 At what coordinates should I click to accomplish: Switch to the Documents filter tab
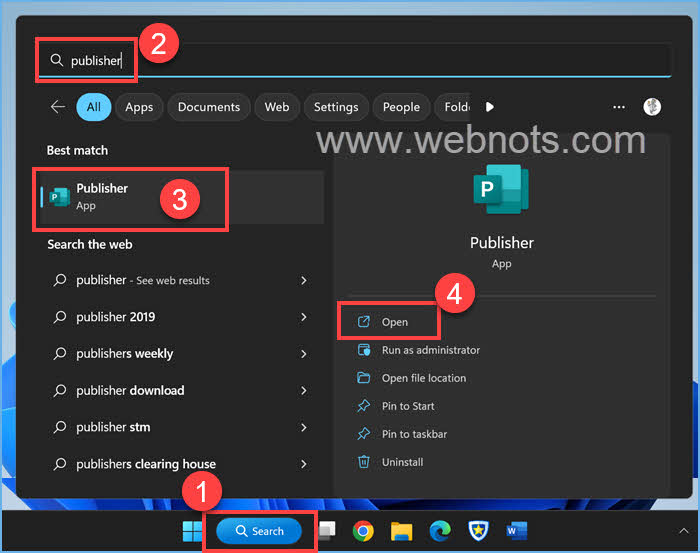coord(208,107)
